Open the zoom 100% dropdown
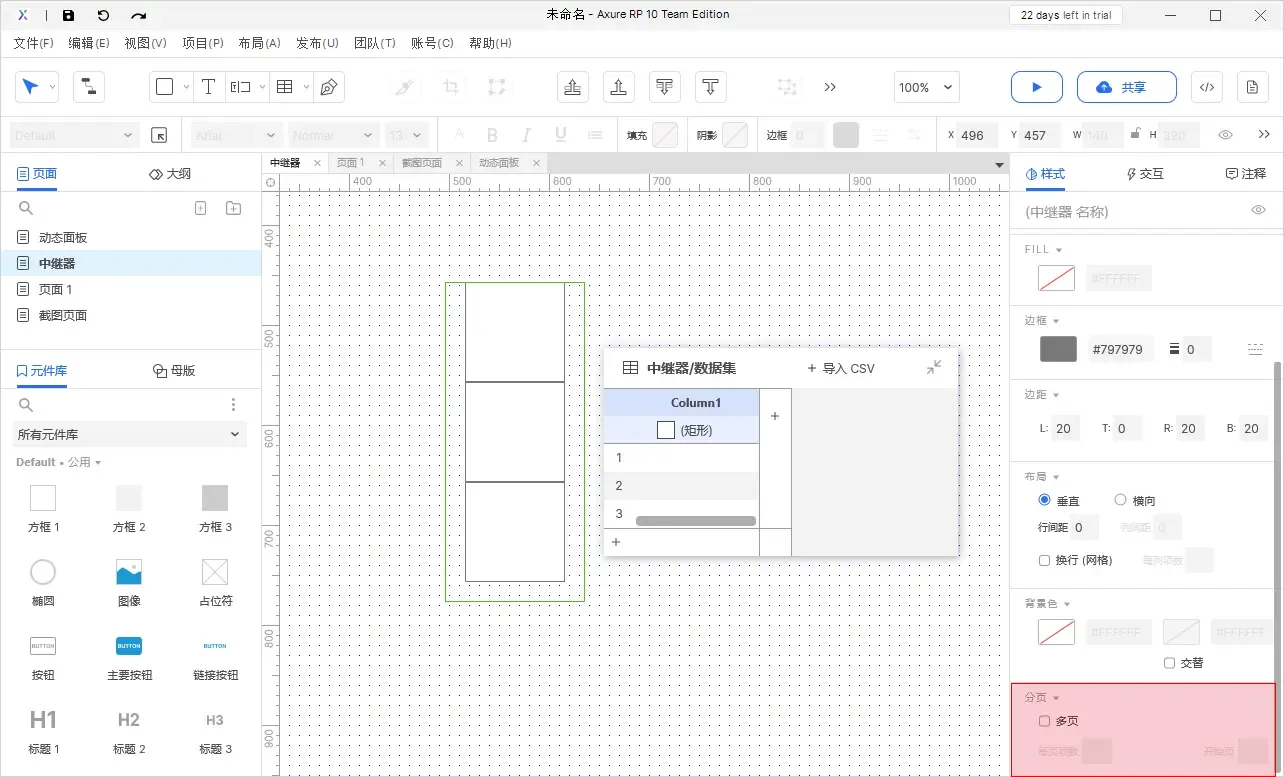The image size is (1284, 777). click(x=926, y=87)
